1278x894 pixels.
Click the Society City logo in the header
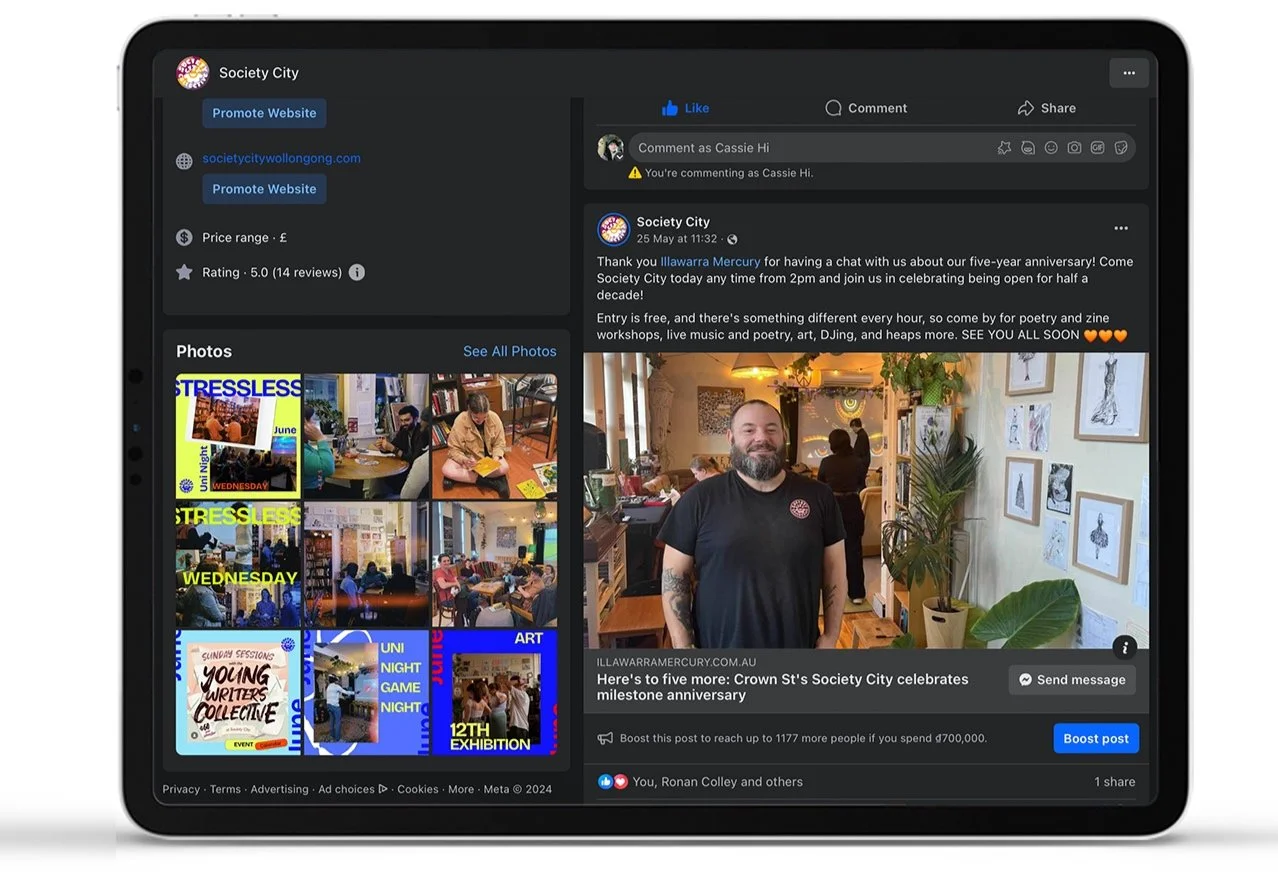click(193, 73)
